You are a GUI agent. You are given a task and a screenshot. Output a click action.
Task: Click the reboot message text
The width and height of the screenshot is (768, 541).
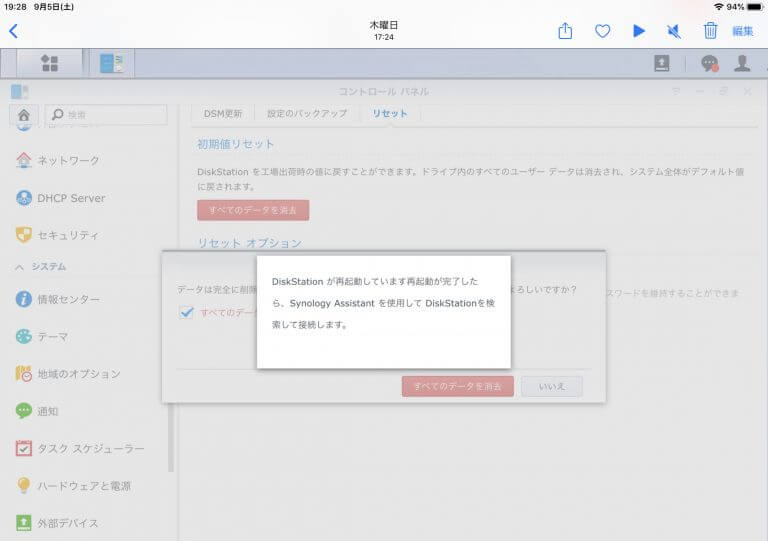tap(383, 303)
